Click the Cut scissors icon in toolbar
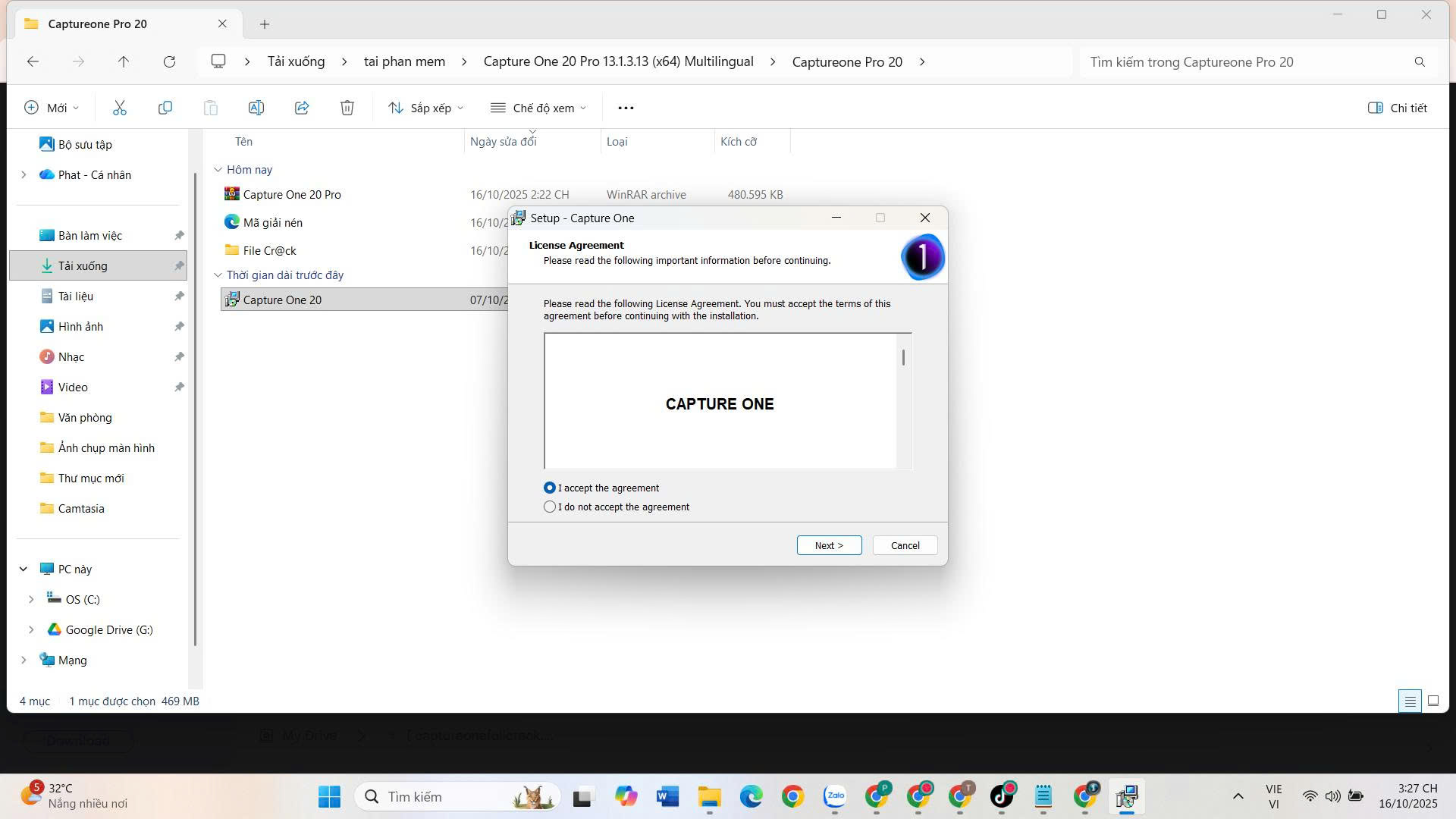Image resolution: width=1456 pixels, height=819 pixels. (x=120, y=108)
